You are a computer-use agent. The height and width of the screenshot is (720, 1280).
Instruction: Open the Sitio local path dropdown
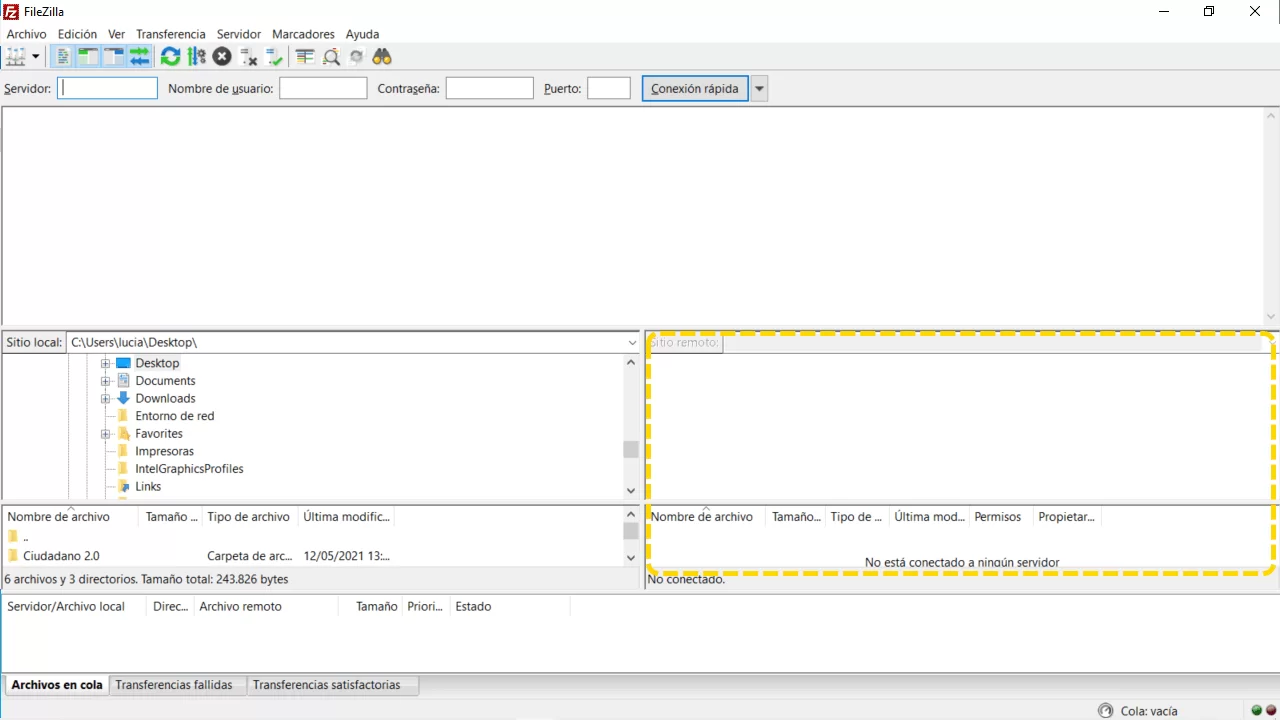(632, 342)
